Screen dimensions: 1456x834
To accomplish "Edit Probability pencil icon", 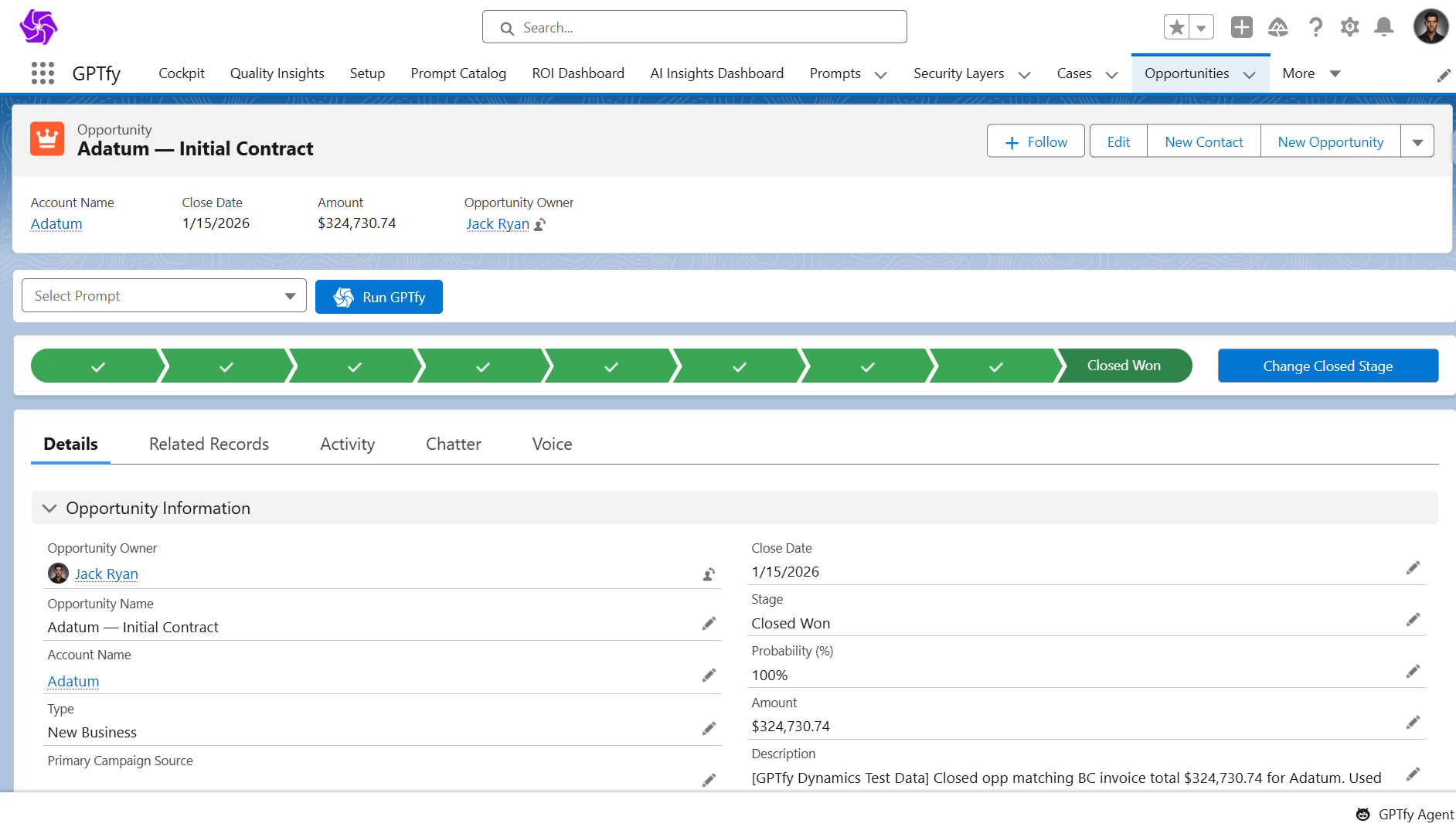I will [1413, 672].
